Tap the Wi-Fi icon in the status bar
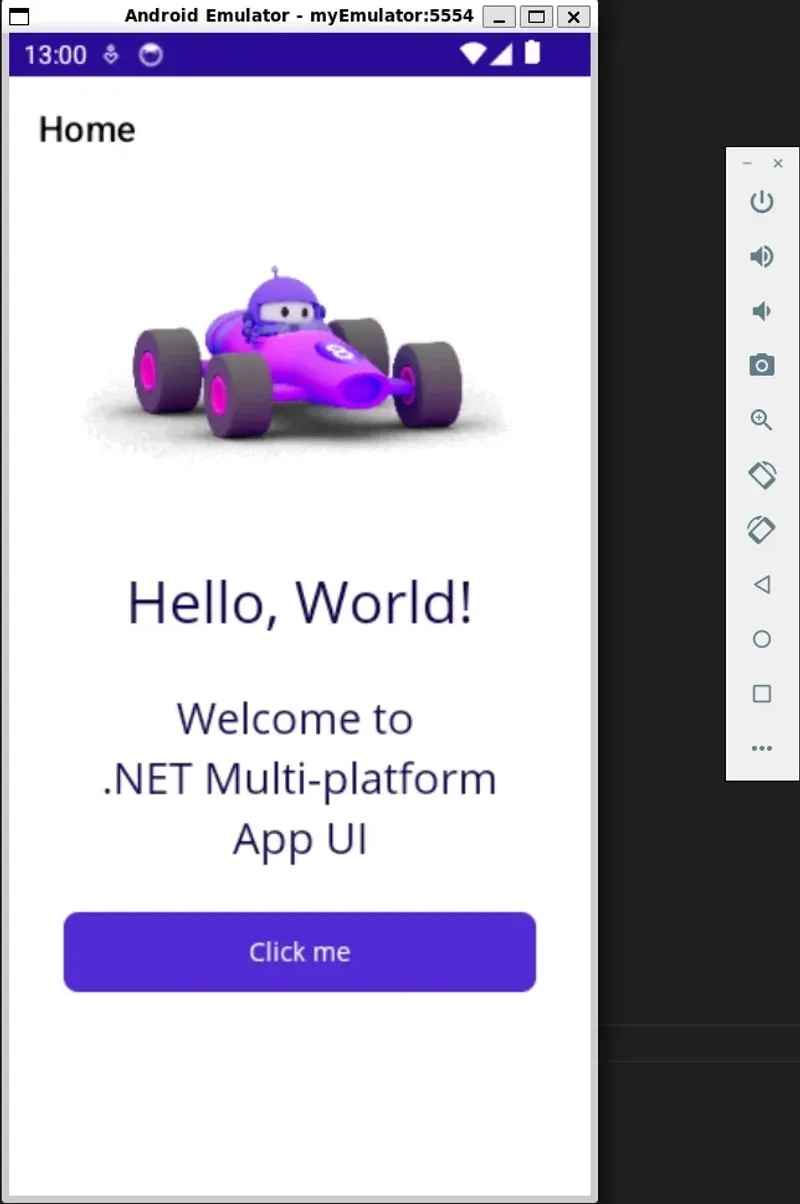This screenshot has height=1204, width=800. pyautogui.click(x=473, y=55)
